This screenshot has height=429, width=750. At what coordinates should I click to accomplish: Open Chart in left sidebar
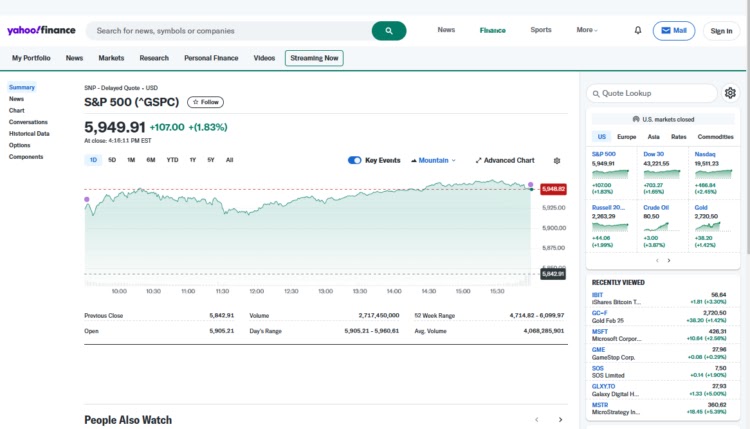click(16, 110)
